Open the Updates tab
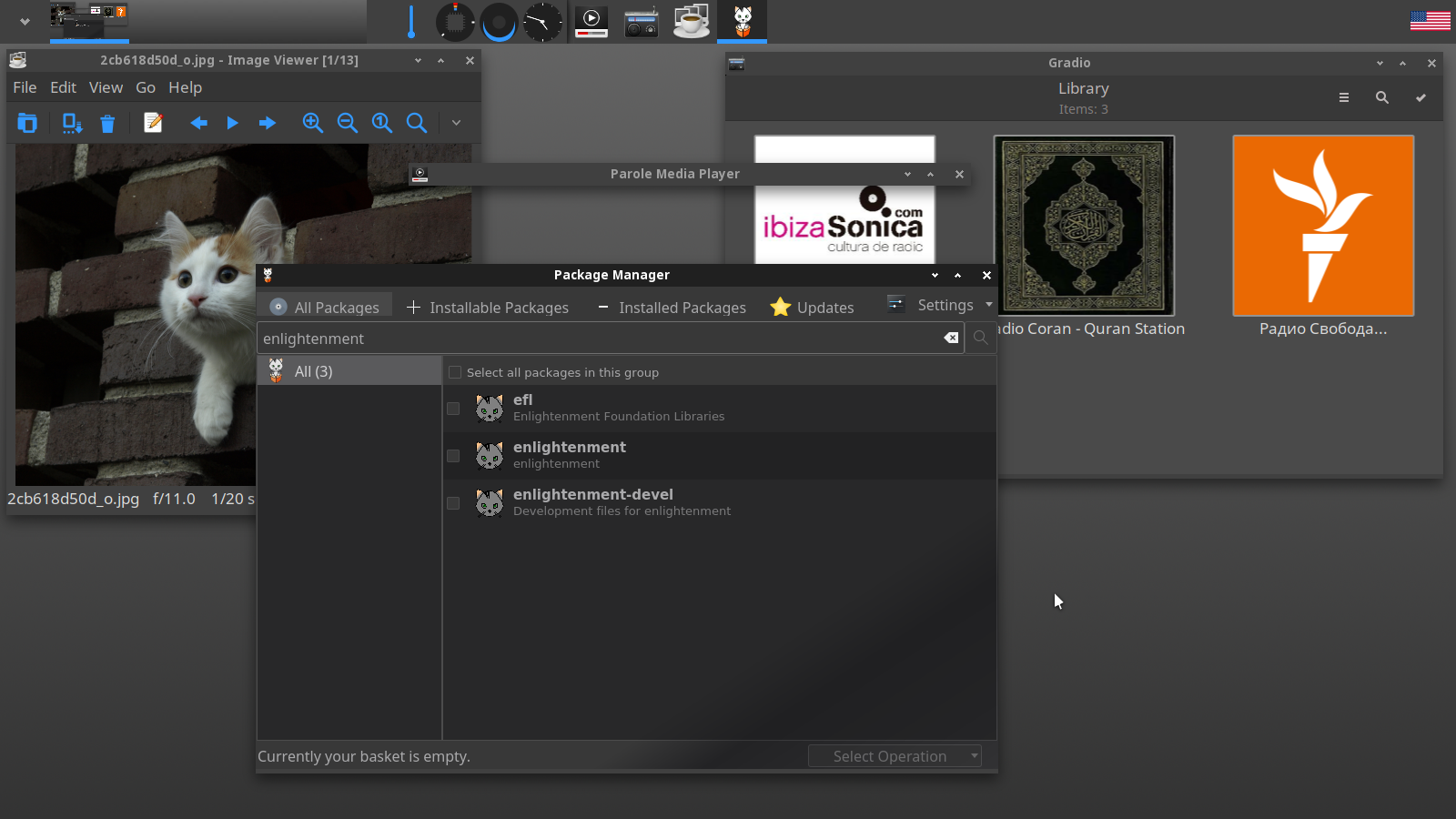The width and height of the screenshot is (1456, 819). 812,308
